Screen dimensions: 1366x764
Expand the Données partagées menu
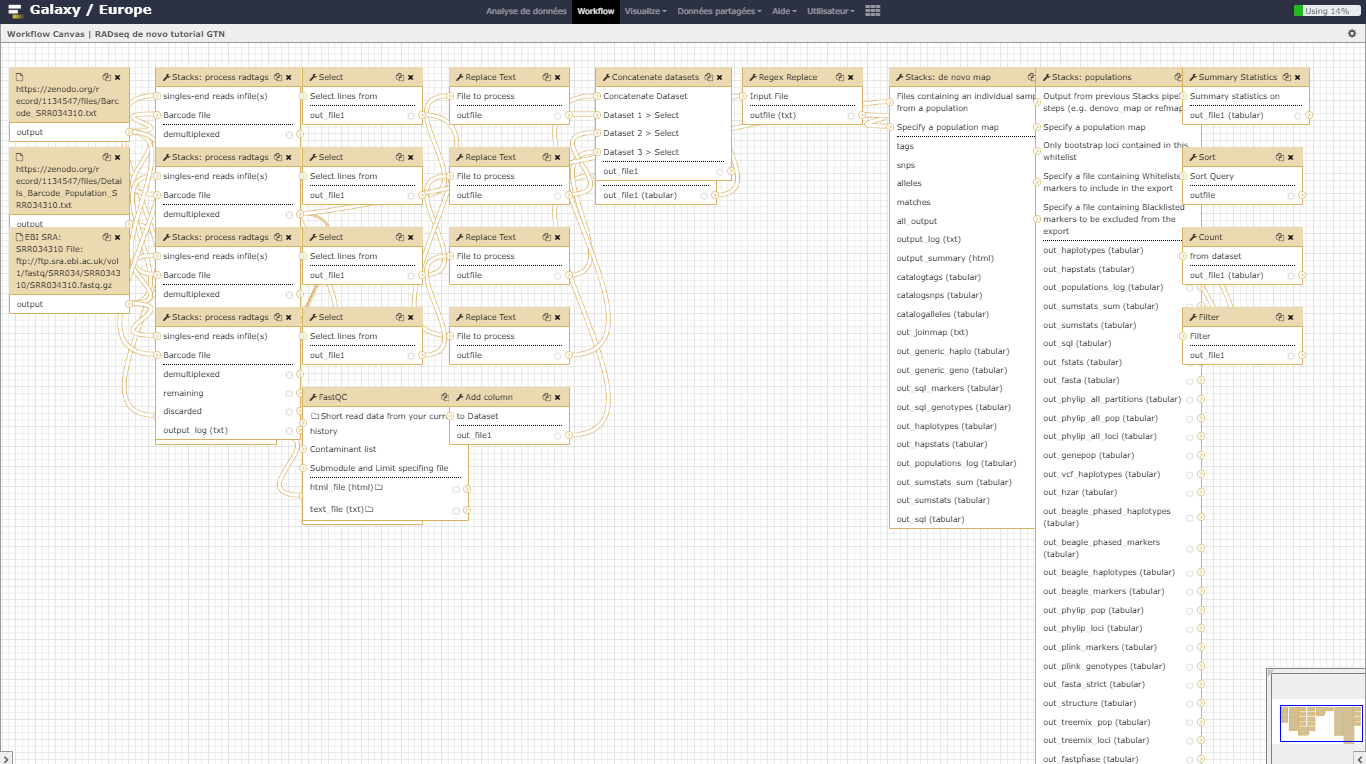[x=719, y=11]
